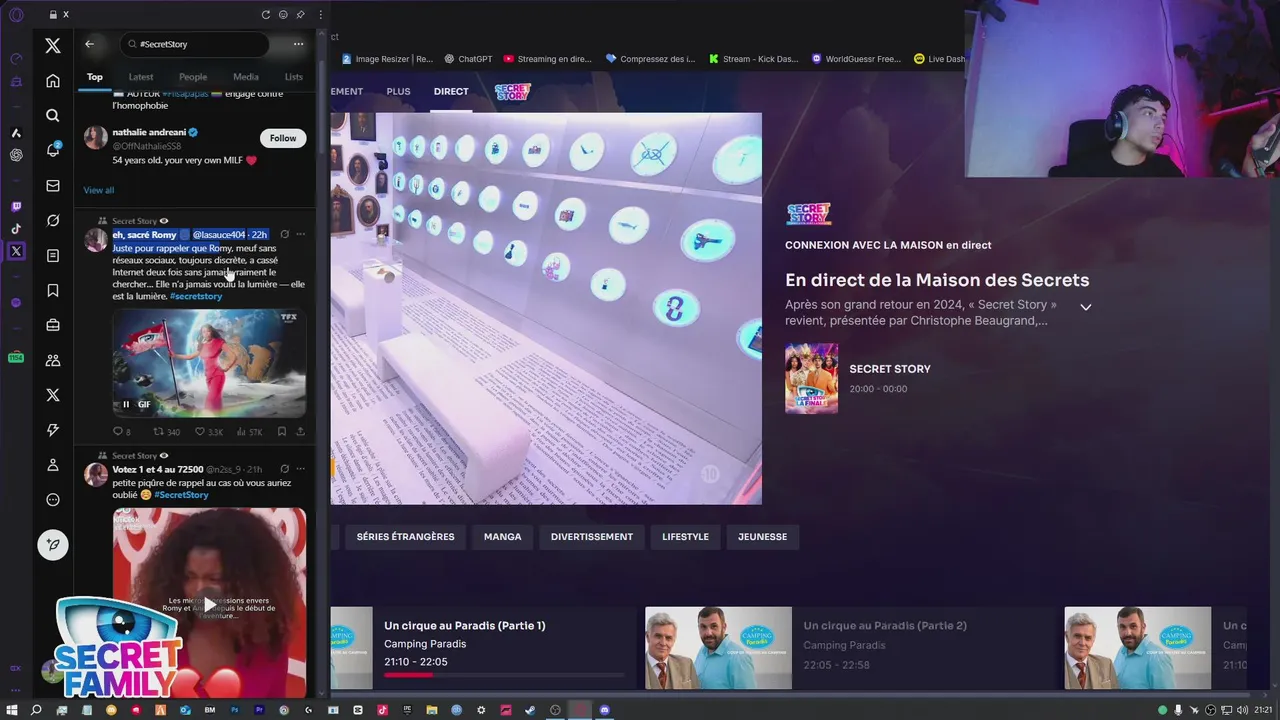
Task: Open X Jobs briefcase icon
Action: (x=53, y=325)
